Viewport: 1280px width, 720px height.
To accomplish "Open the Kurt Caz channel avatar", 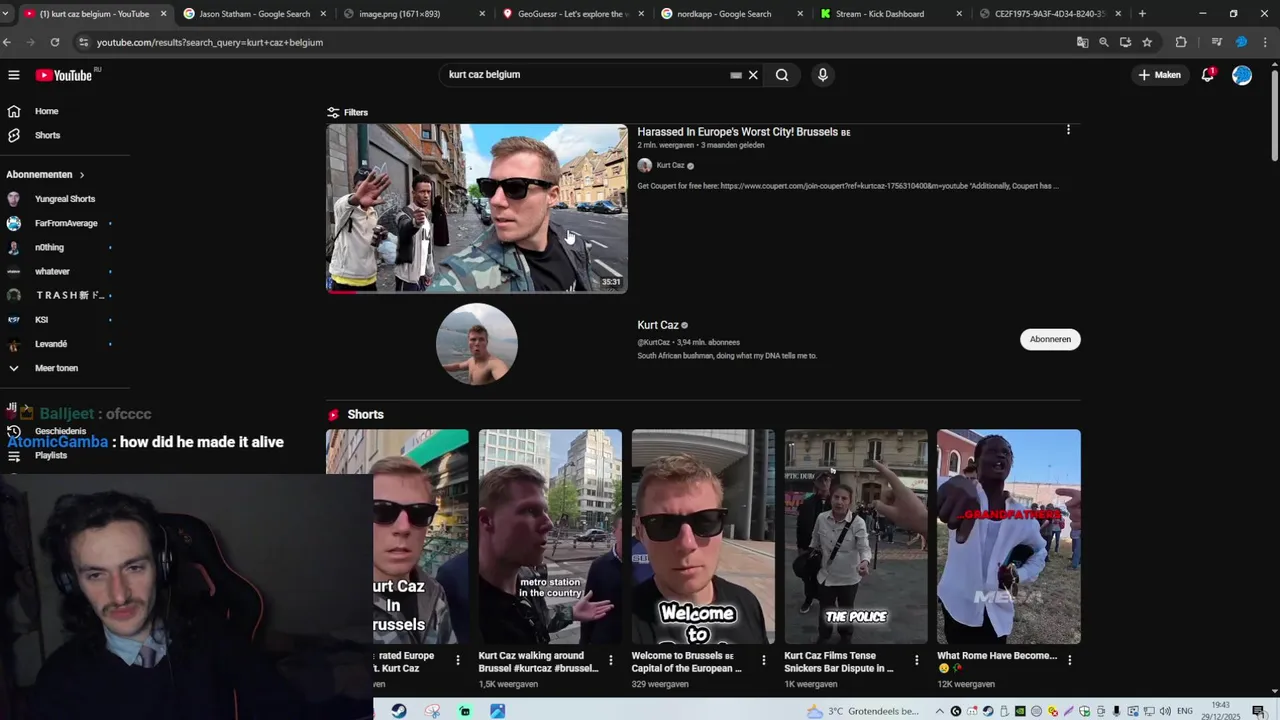I will [477, 344].
